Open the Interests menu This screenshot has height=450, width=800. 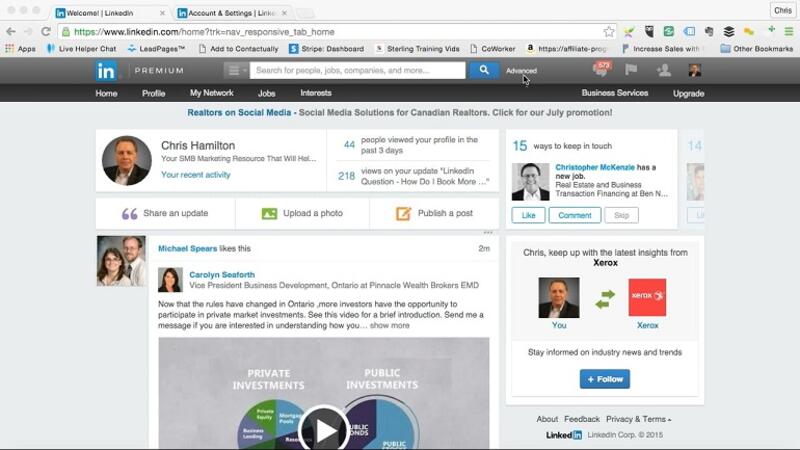[x=316, y=93]
